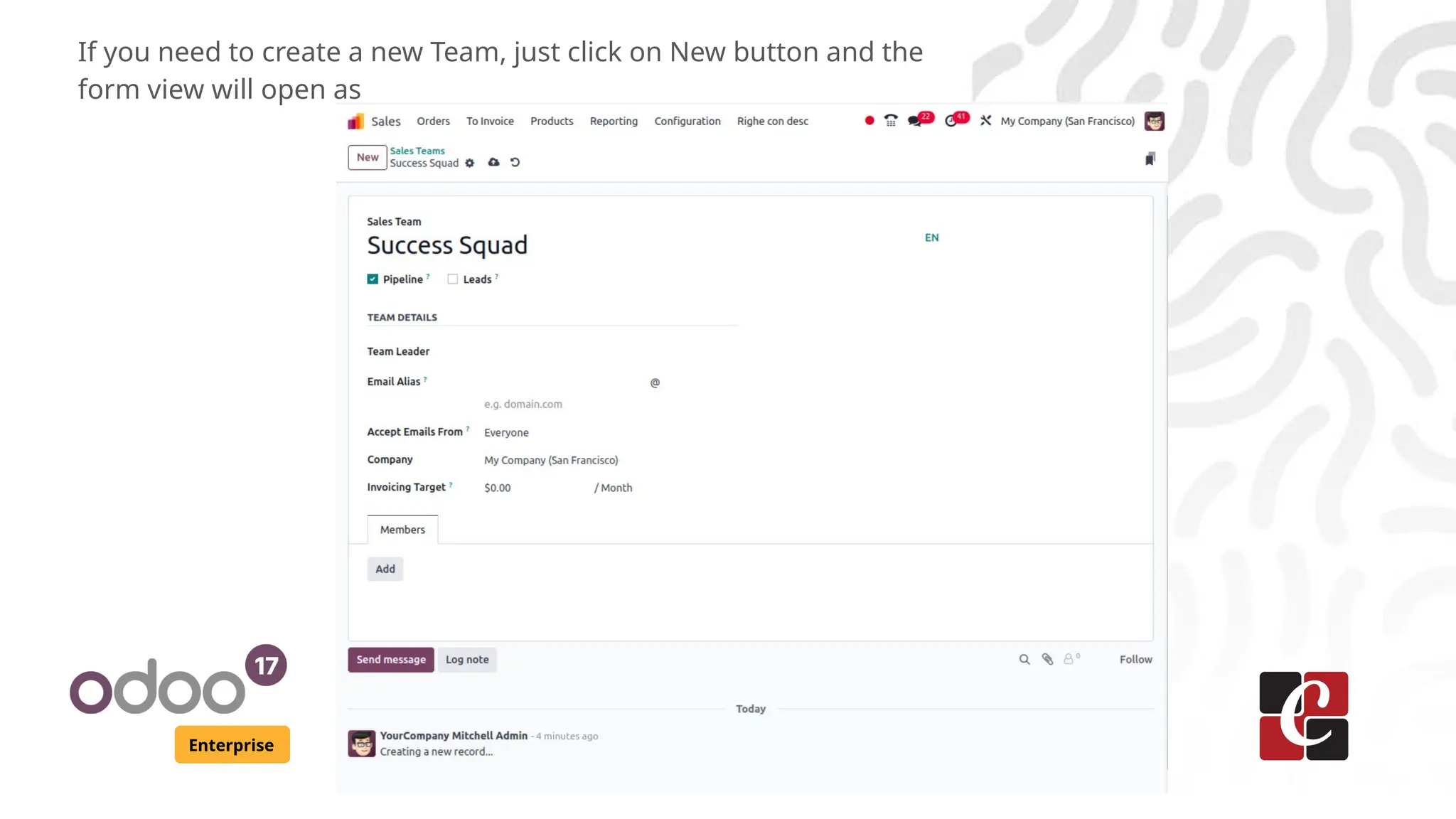Image resolution: width=1456 pixels, height=819 pixels.
Task: Attach files using the paperclip icon
Action: 1047,660
